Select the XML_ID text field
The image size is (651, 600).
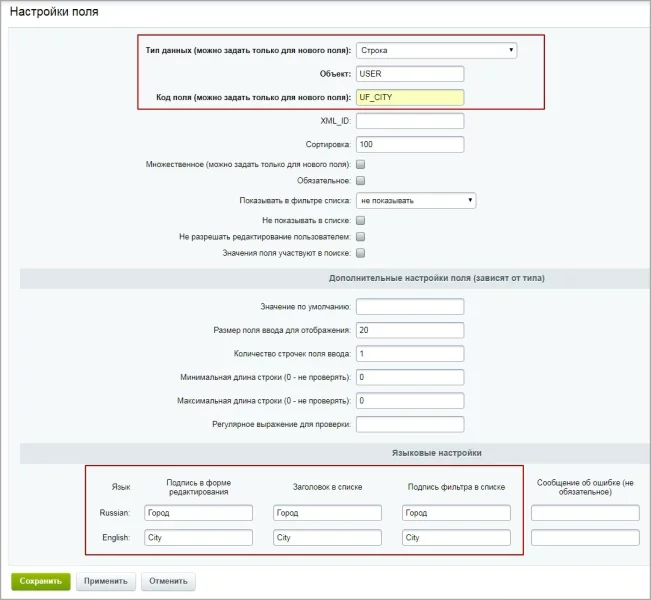point(410,121)
